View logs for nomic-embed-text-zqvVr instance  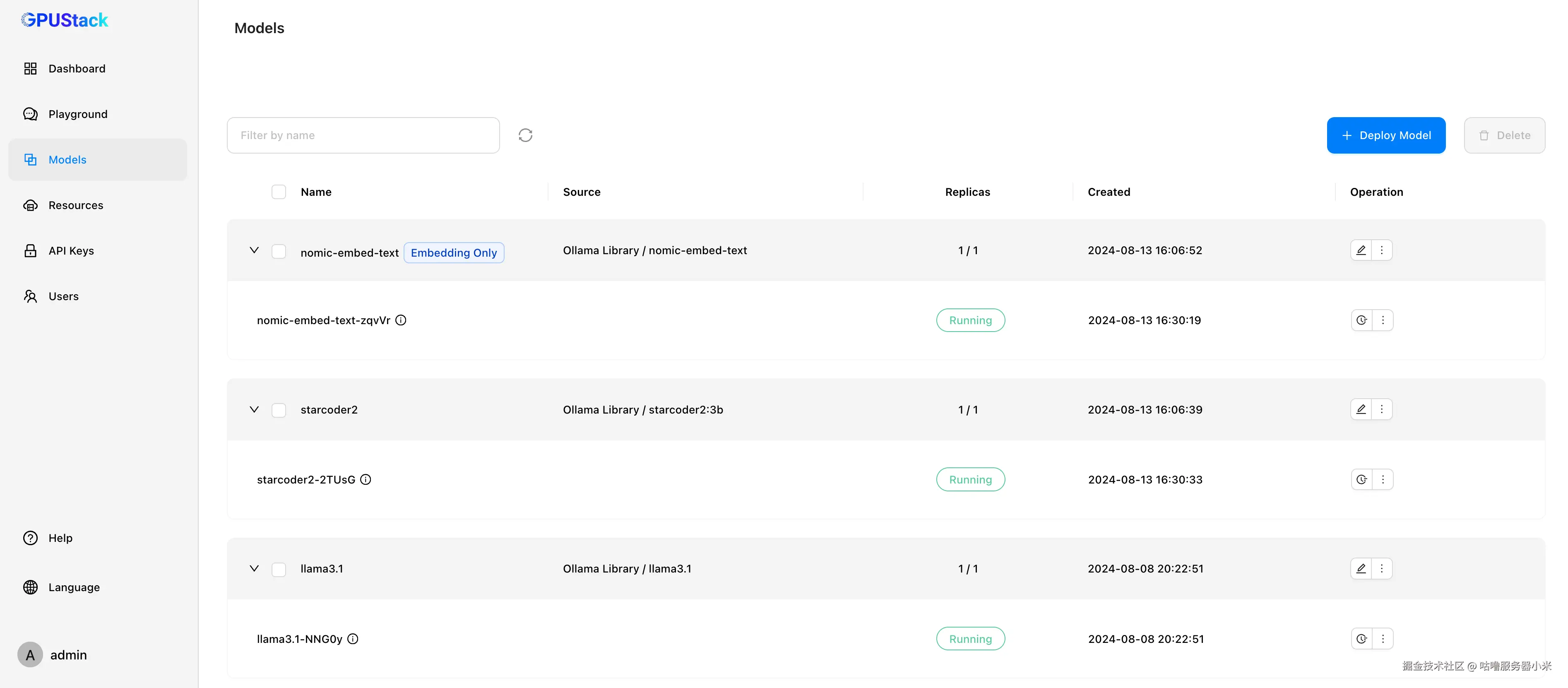pyautogui.click(x=1362, y=320)
